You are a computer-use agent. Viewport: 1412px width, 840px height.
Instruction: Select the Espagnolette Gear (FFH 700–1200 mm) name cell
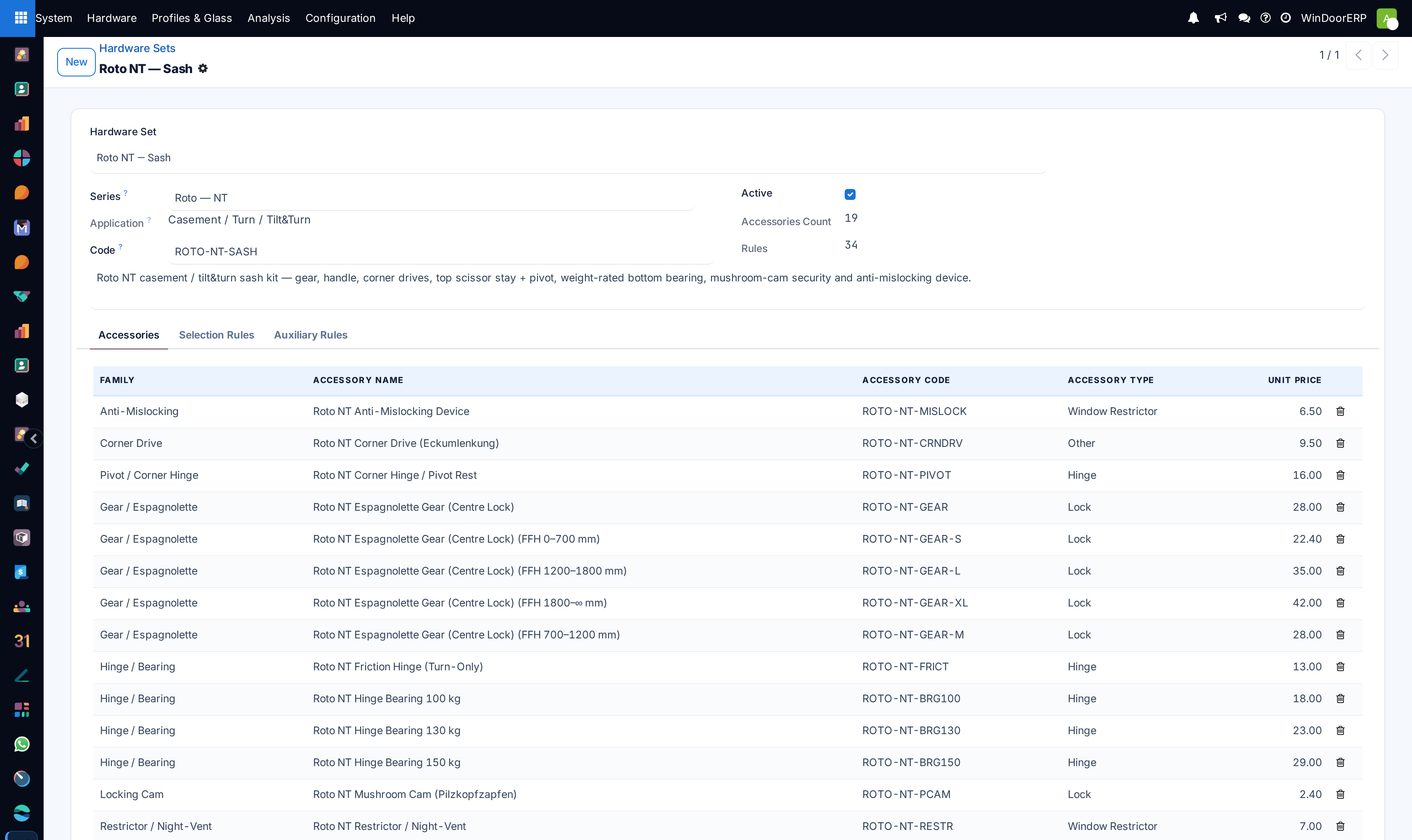point(466,635)
